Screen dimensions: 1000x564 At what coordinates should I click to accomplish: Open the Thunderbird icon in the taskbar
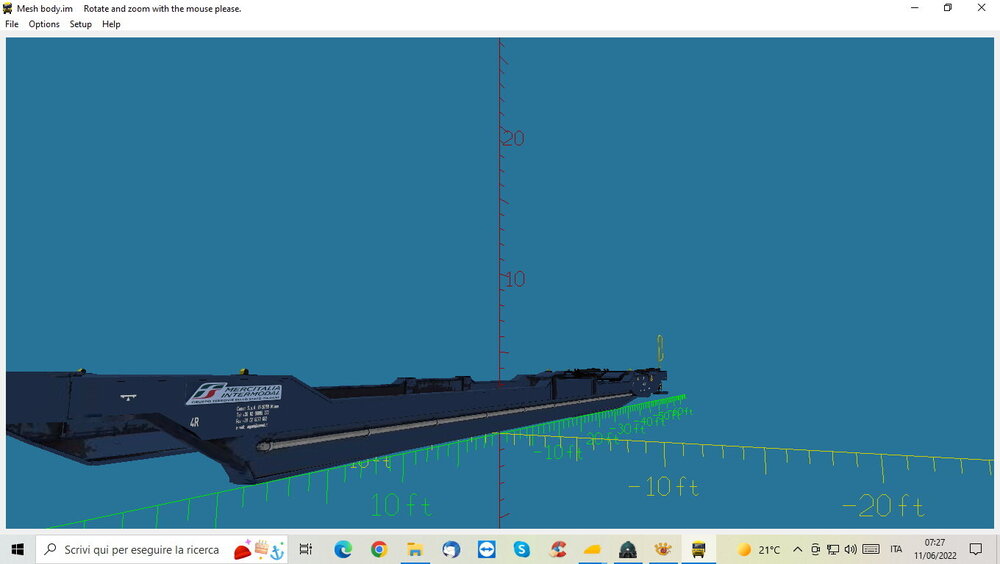[451, 549]
